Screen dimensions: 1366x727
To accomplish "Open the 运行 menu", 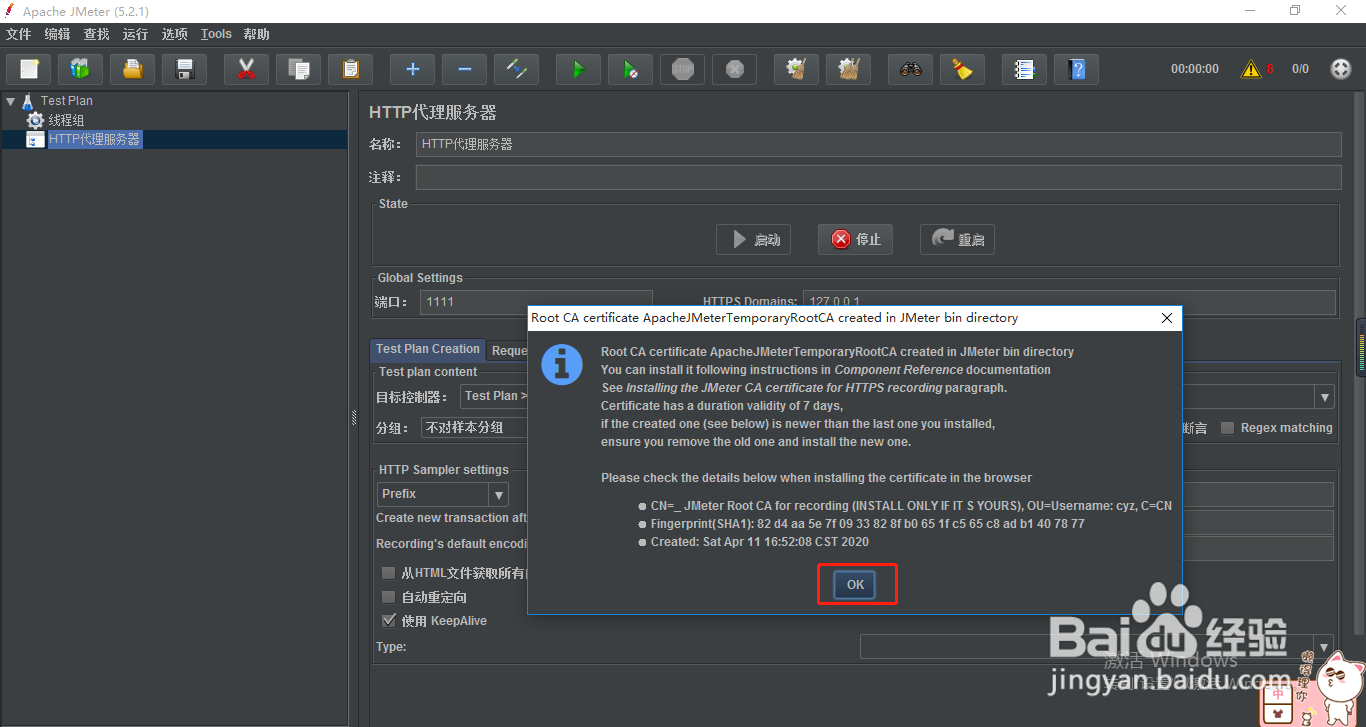I will 136,34.
